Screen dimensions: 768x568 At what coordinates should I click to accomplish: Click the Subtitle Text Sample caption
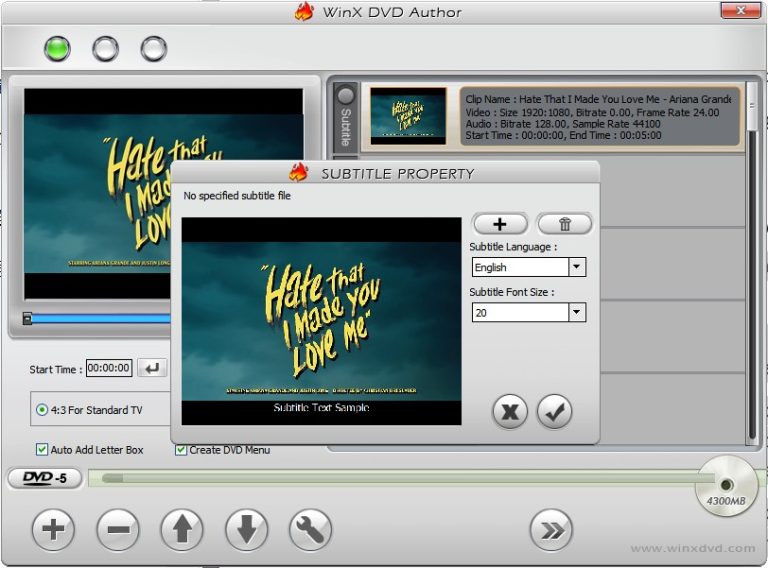coord(321,407)
